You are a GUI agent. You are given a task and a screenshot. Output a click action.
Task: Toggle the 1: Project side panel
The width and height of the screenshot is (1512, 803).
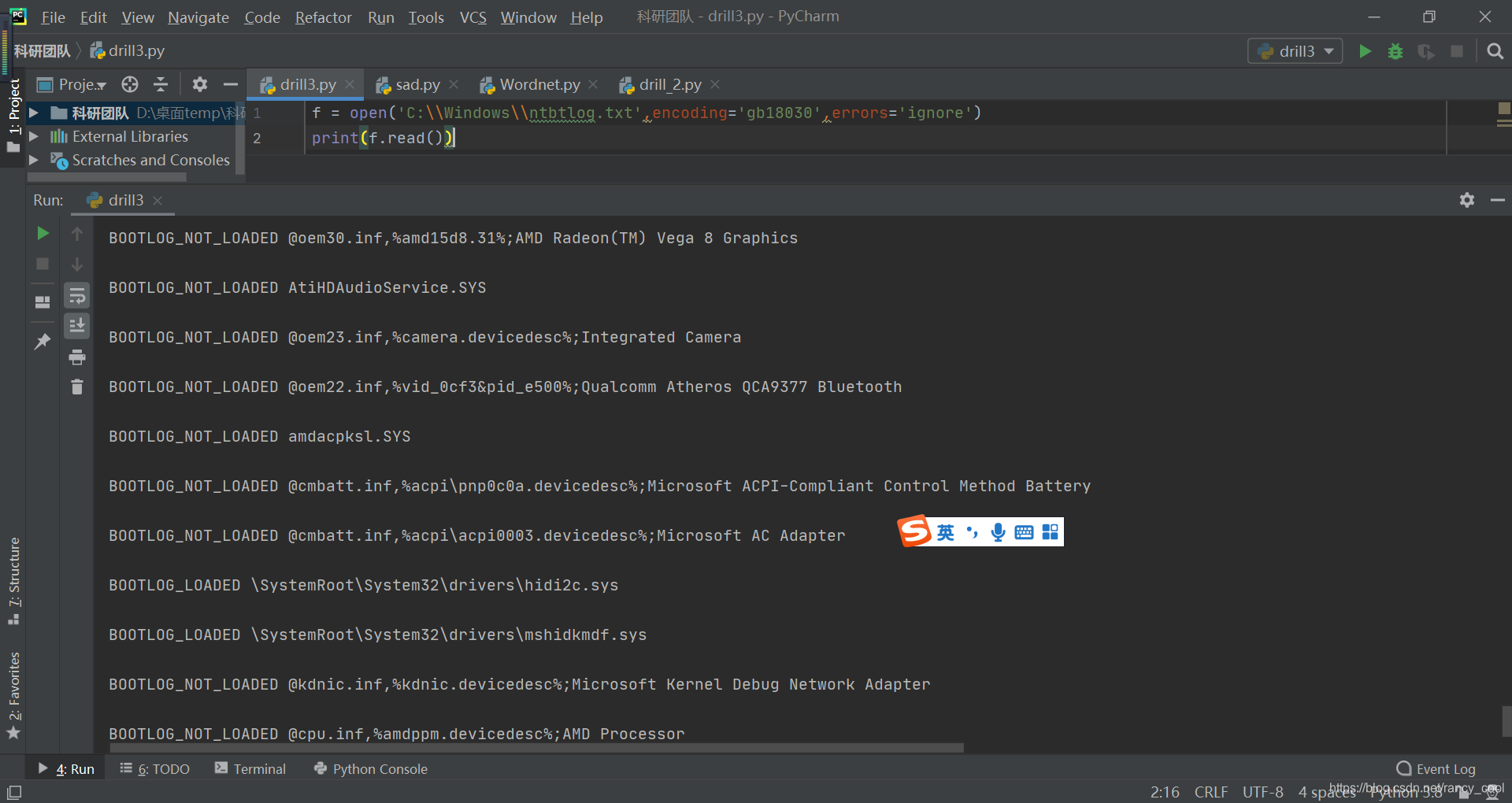click(x=13, y=117)
